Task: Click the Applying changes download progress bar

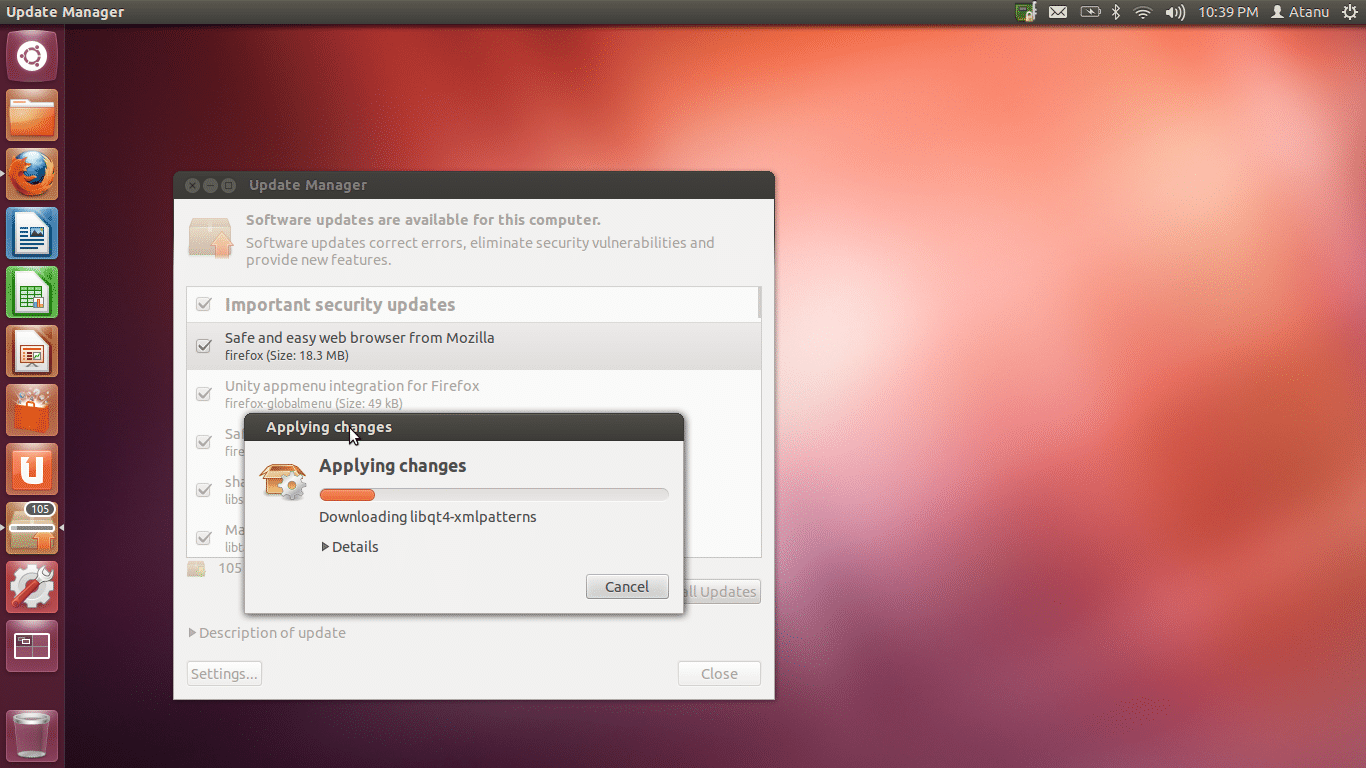Action: pos(494,494)
